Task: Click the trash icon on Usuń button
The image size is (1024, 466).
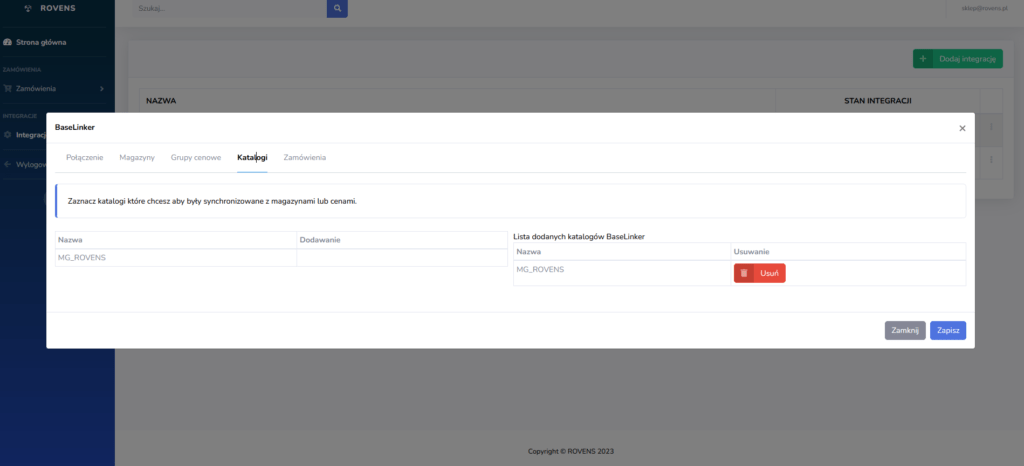Action: 744,273
